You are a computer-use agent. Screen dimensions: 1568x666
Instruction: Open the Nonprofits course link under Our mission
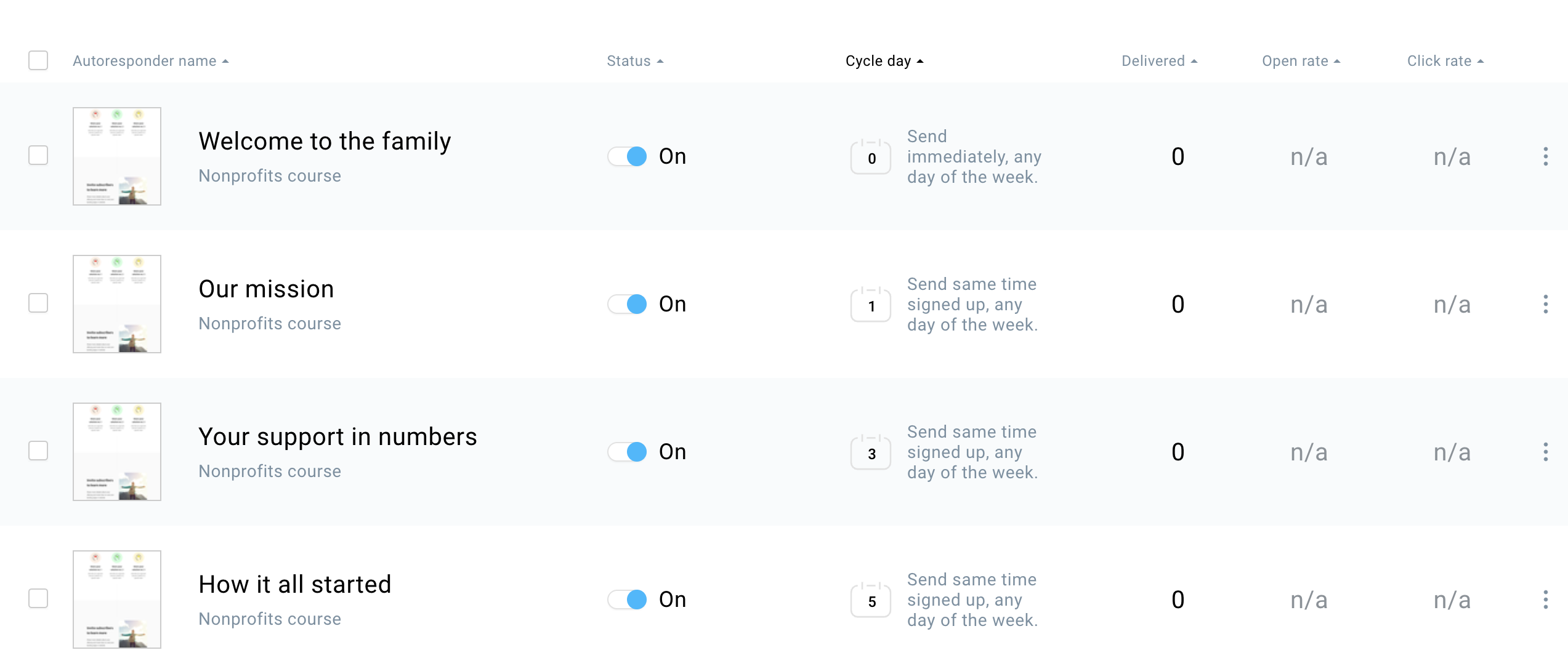[269, 323]
